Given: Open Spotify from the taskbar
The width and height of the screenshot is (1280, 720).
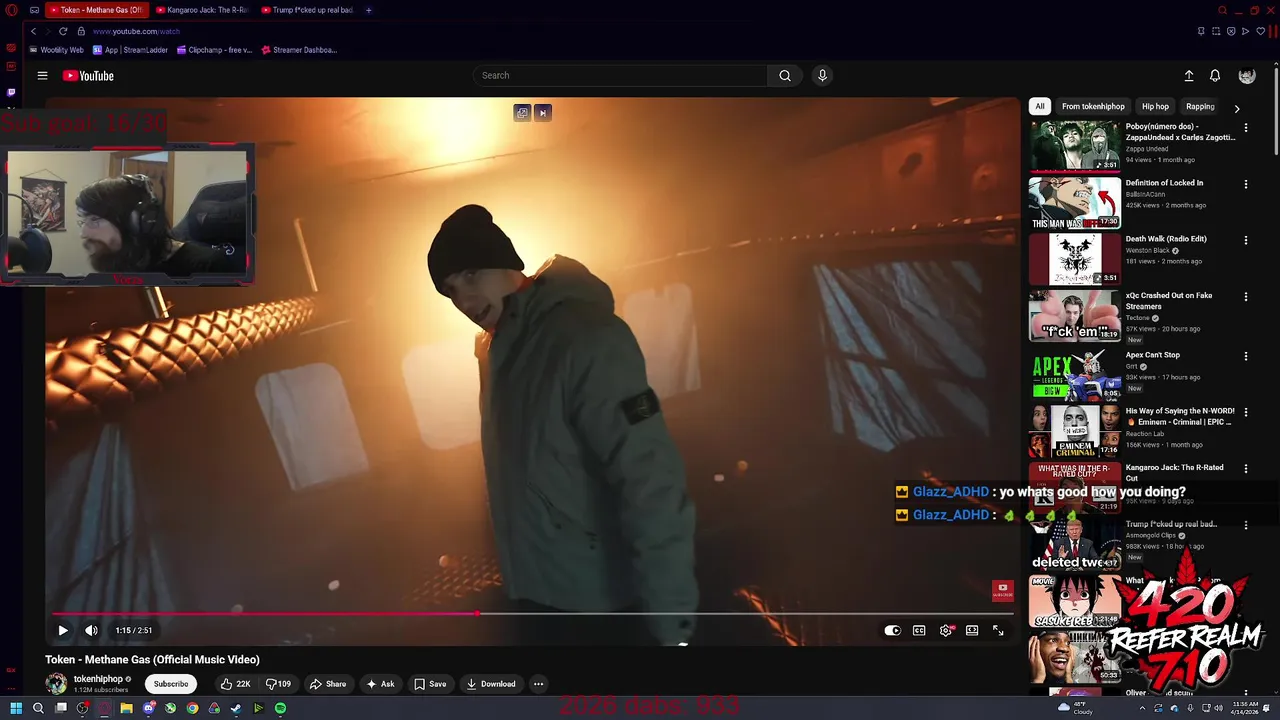Looking at the screenshot, I should 280,708.
